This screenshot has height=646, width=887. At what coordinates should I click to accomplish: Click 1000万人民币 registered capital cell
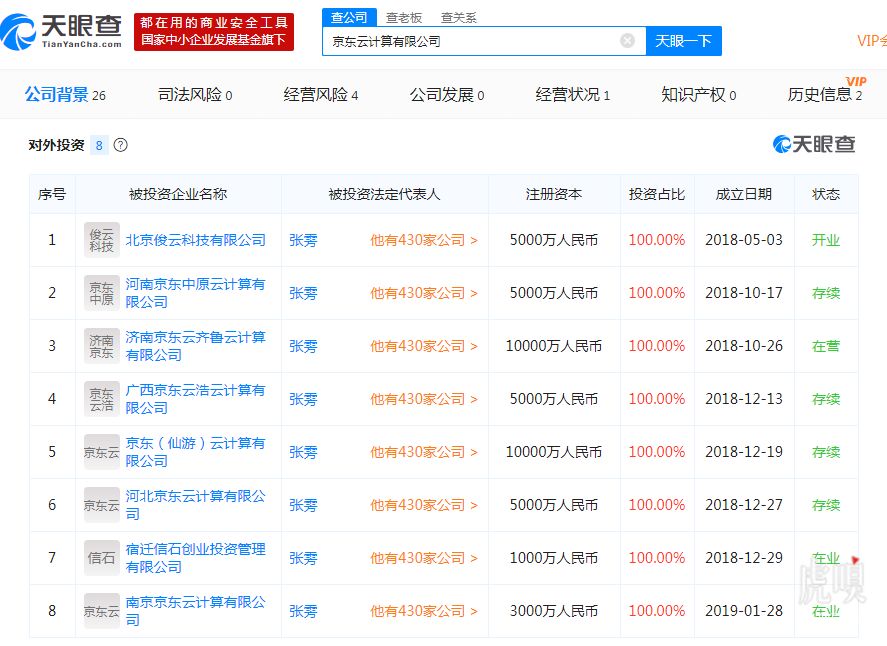554,558
